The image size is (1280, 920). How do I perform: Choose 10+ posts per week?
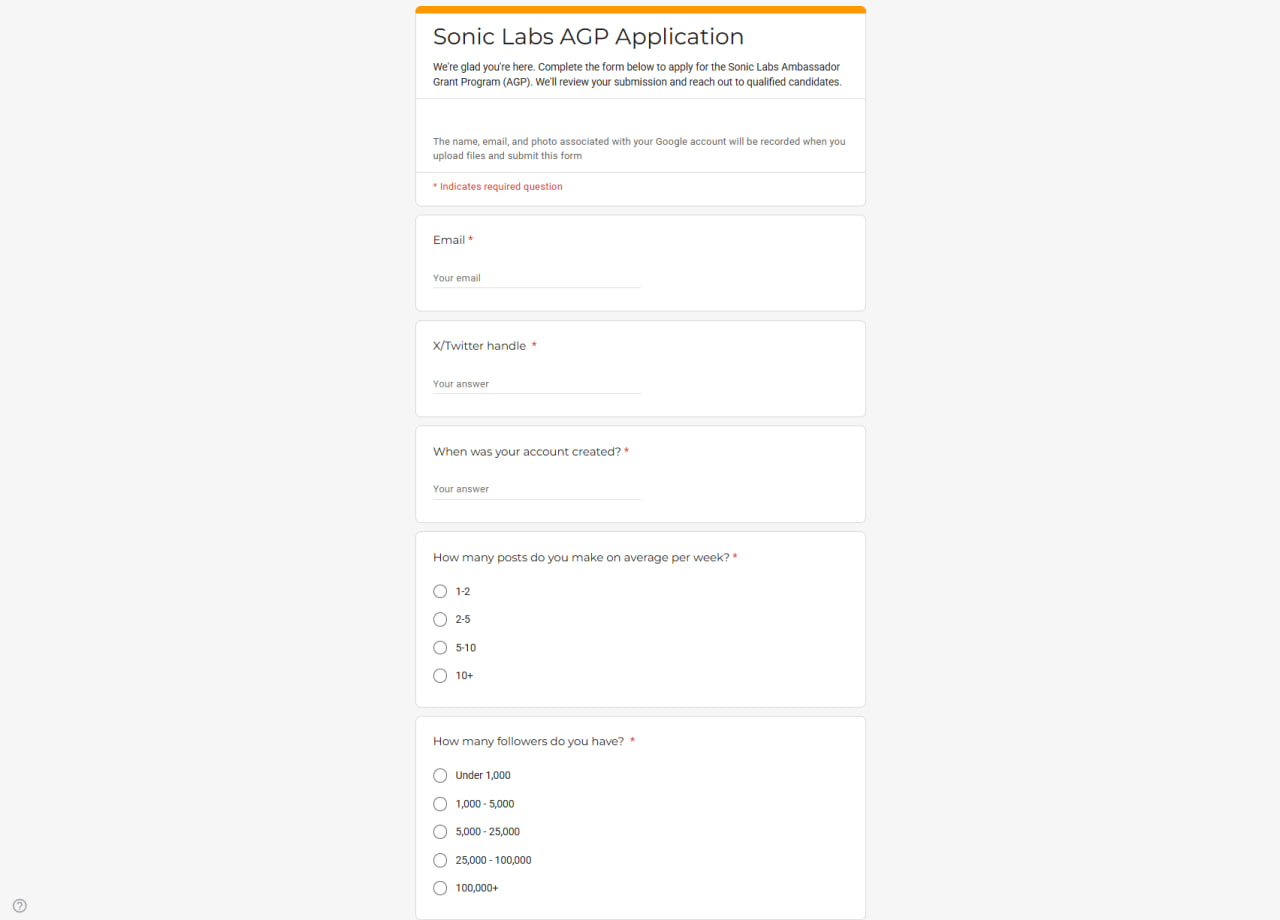tap(440, 676)
